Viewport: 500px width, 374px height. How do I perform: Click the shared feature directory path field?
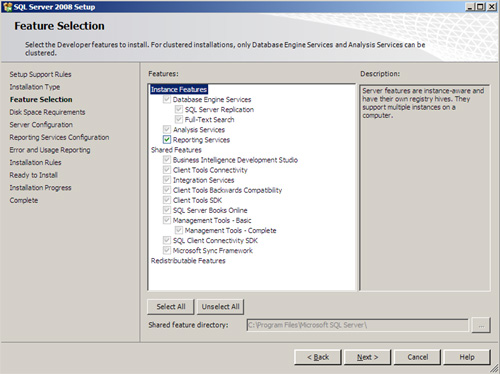[x=357, y=325]
